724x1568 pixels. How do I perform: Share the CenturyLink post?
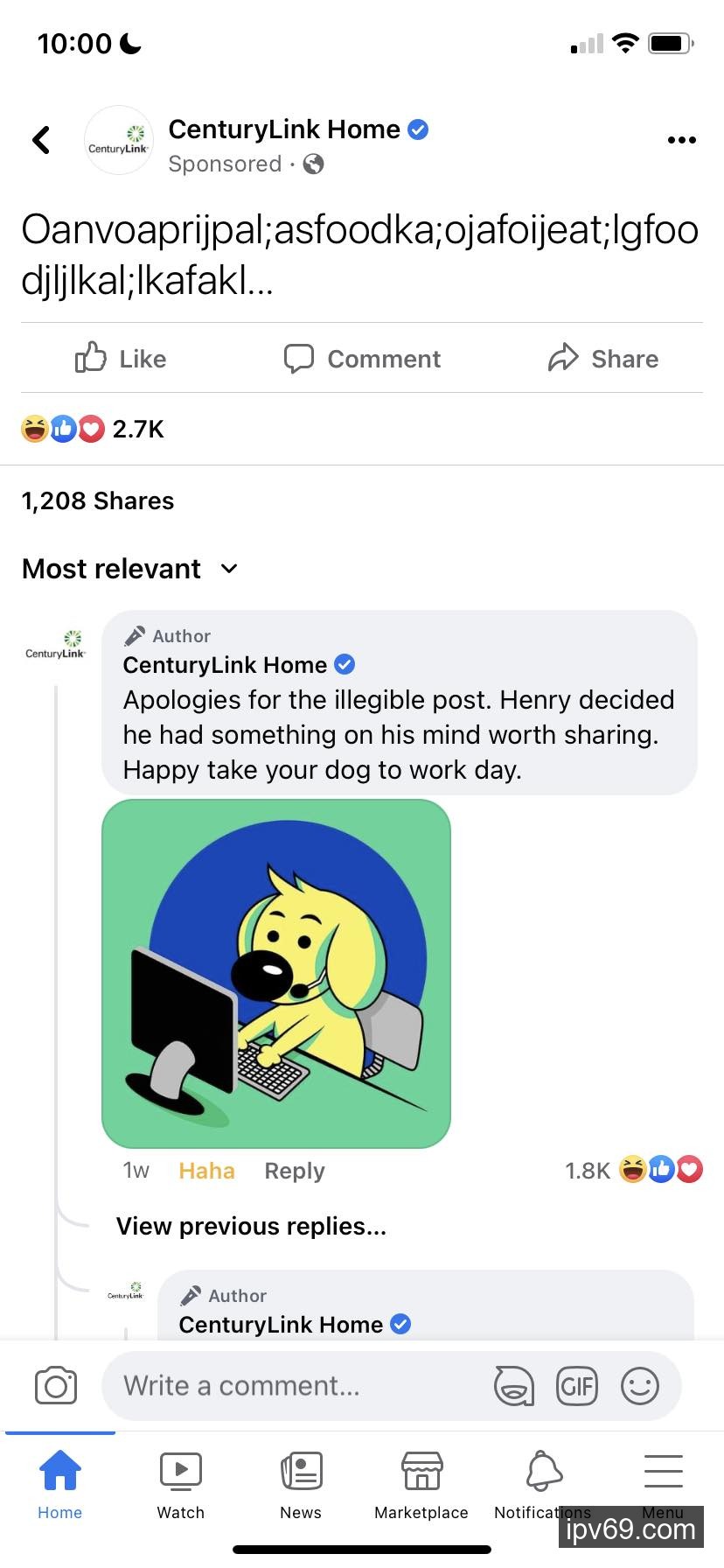pos(603,359)
